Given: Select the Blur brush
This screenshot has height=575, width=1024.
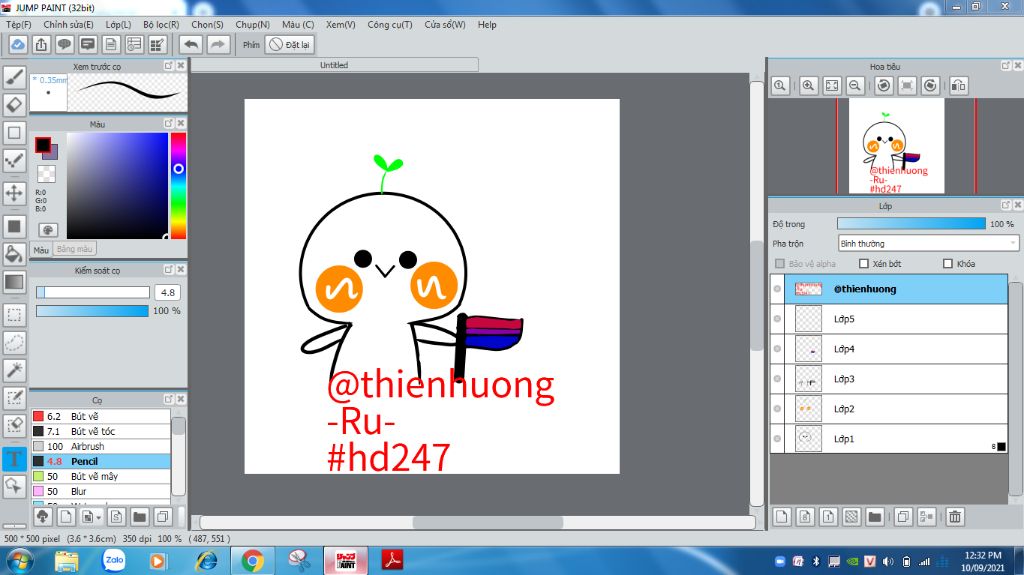Looking at the screenshot, I should [x=101, y=491].
